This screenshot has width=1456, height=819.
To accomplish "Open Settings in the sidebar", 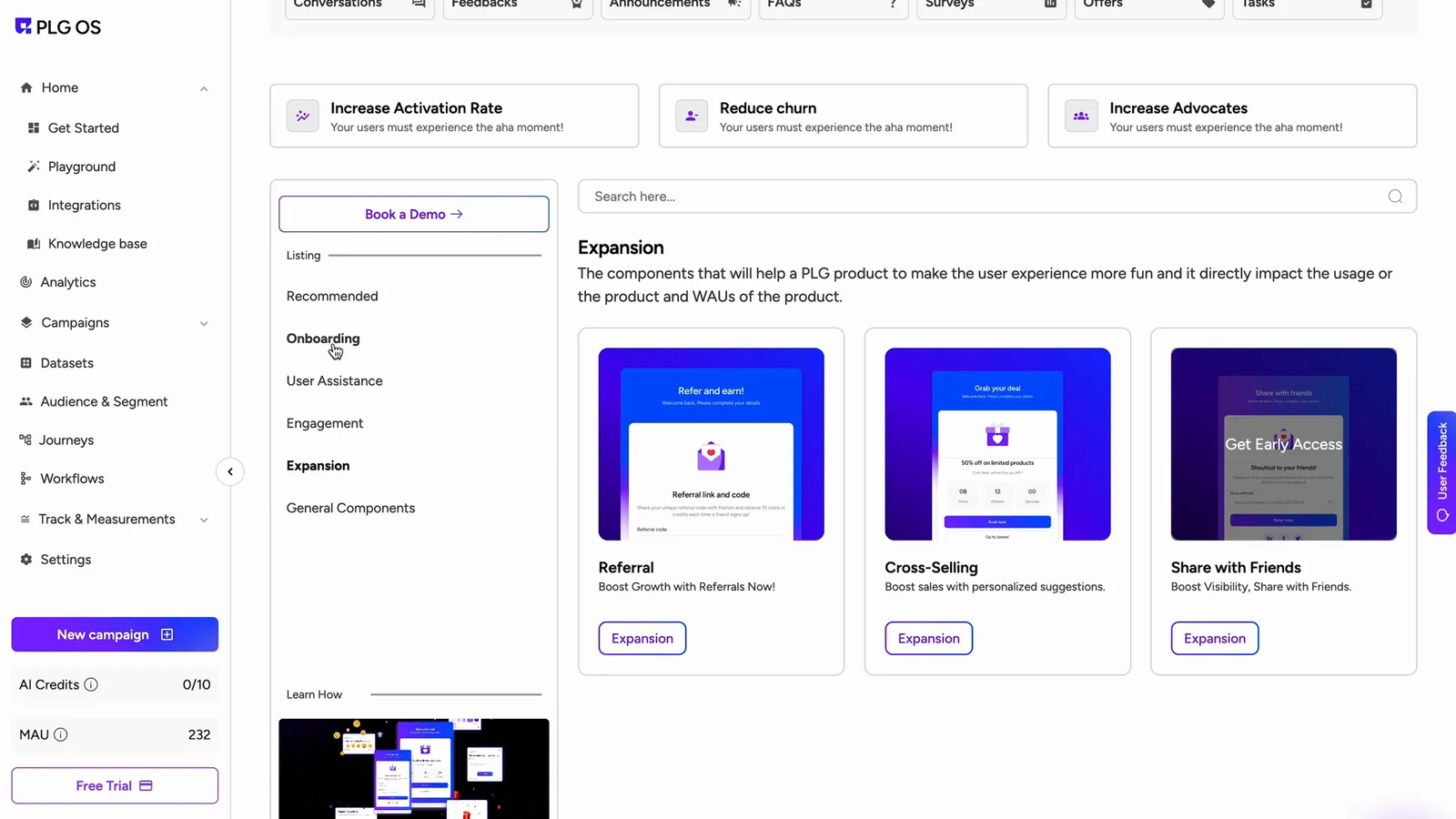I will coord(66,560).
